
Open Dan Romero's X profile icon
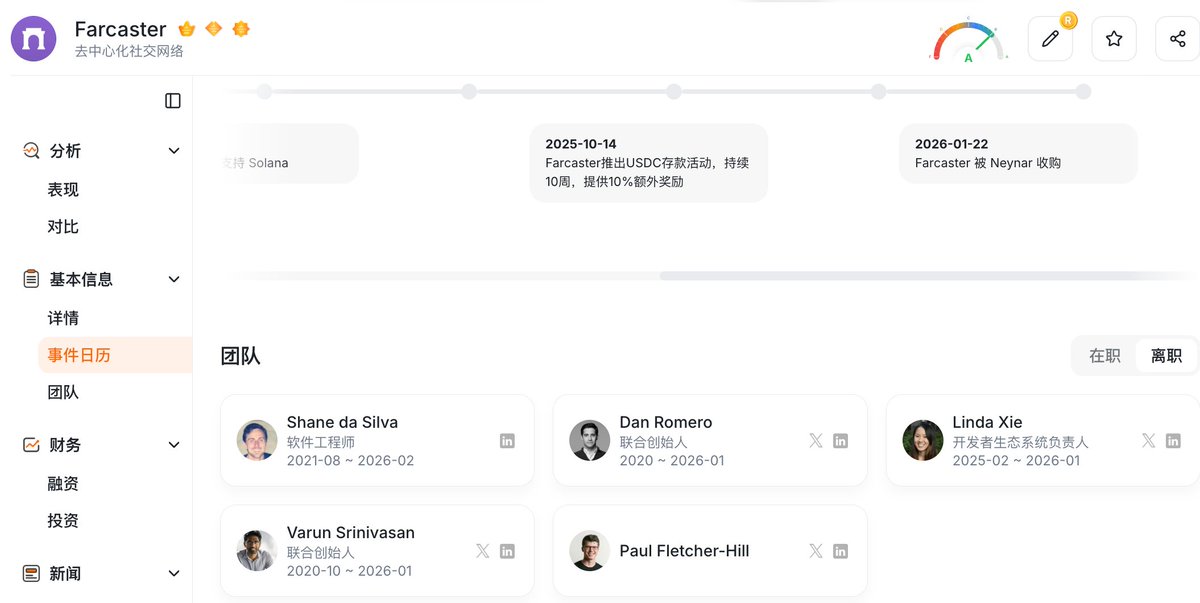[x=816, y=441]
